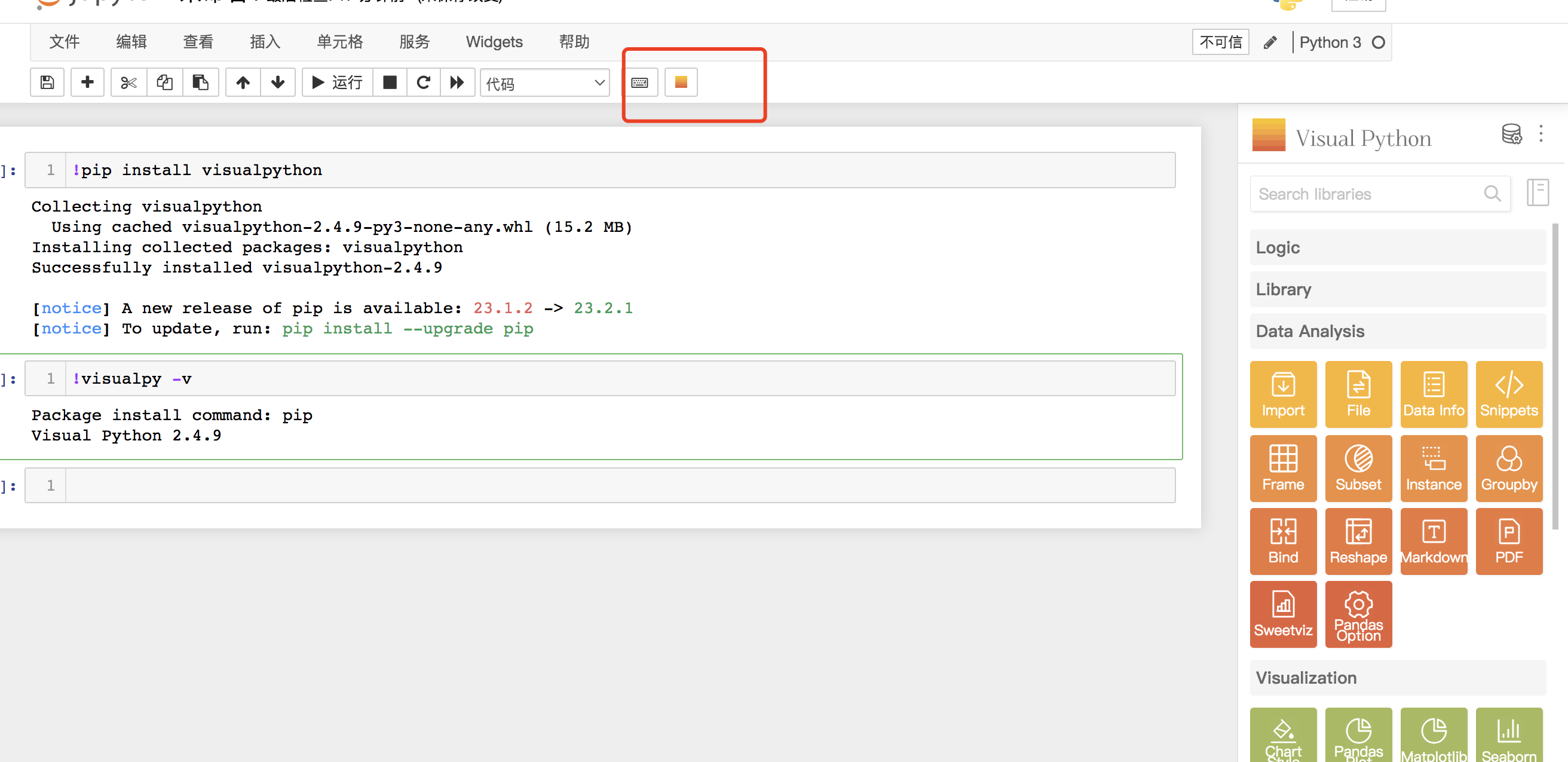Click the Visual Python panel scrollbar

[x=1555, y=377]
